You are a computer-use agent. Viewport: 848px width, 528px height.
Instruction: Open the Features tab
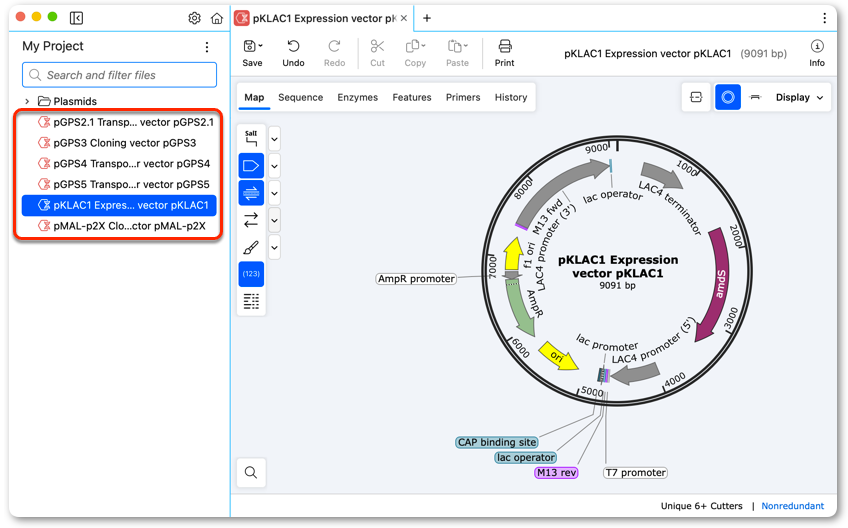tap(412, 97)
